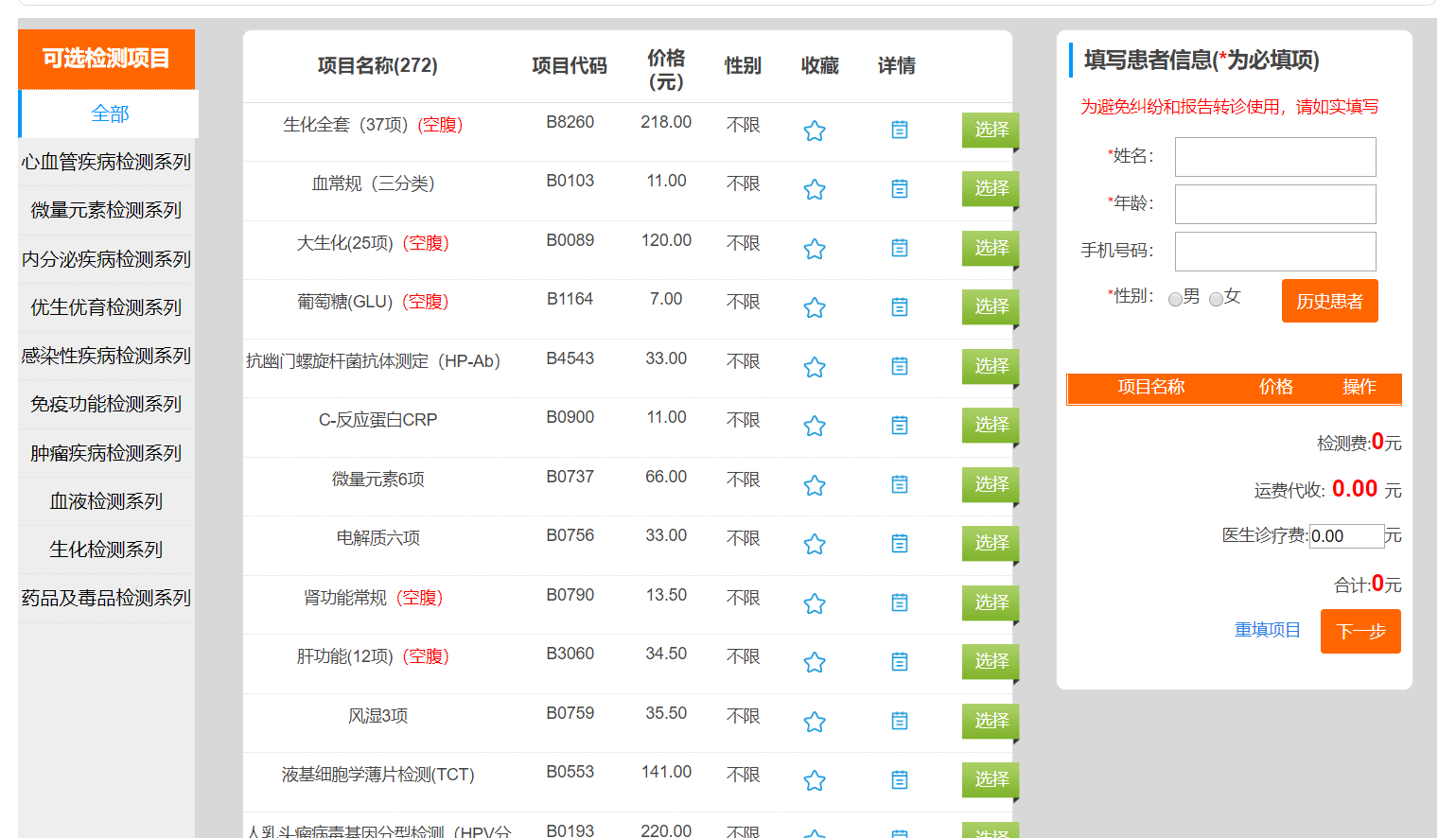Favorite C-反应蛋白CRP star icon
The image size is (1456, 838).
[815, 427]
